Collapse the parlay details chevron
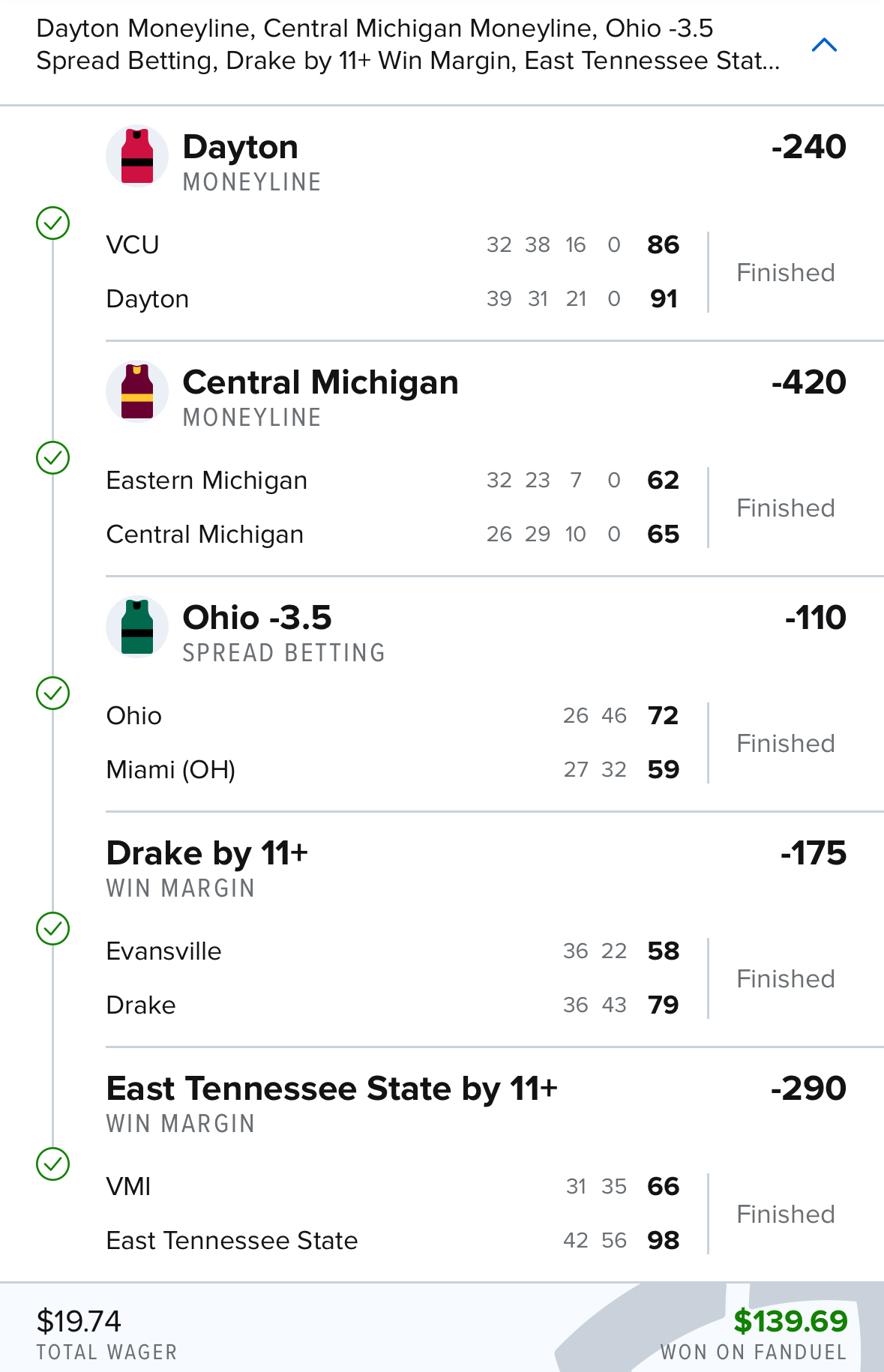This screenshot has width=884, height=1372. tap(824, 45)
